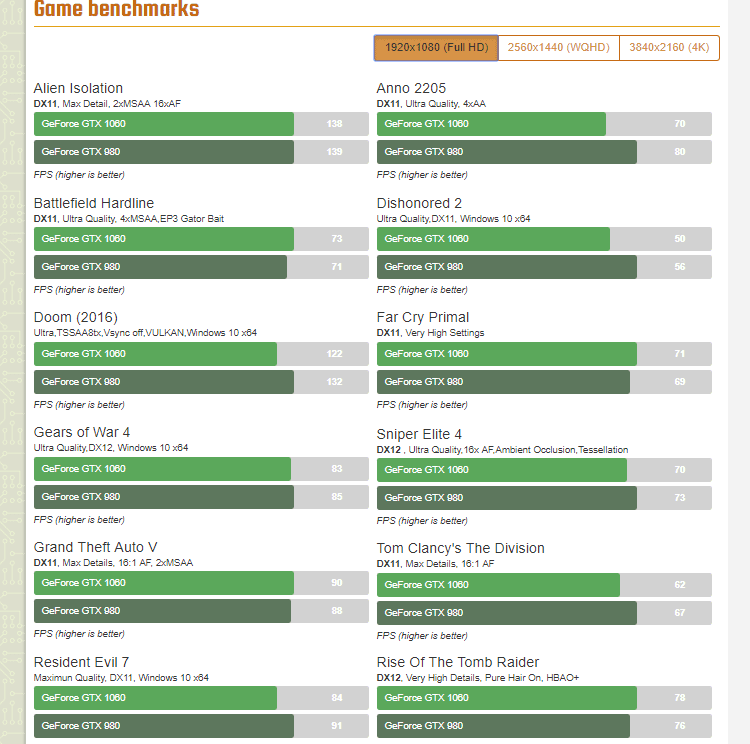Click the GTX 1060 bar under Tom Clancy's The Division
750x744 pixels.
[x=498, y=585]
